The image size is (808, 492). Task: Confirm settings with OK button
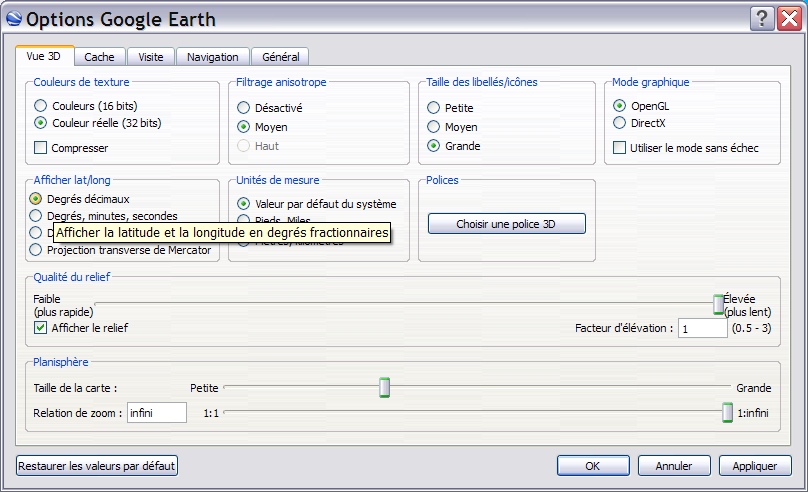click(593, 466)
